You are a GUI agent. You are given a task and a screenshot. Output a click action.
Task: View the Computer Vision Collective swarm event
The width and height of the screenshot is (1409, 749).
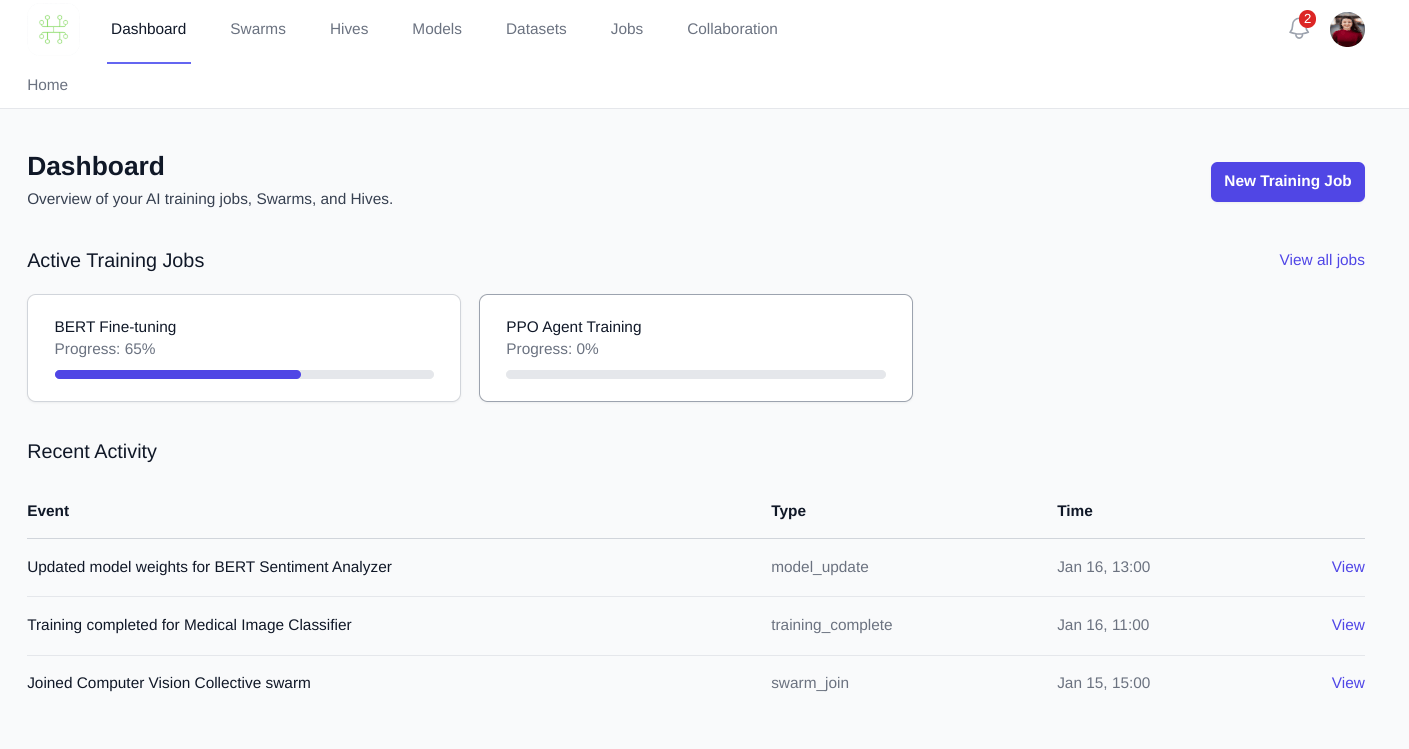click(x=1347, y=683)
